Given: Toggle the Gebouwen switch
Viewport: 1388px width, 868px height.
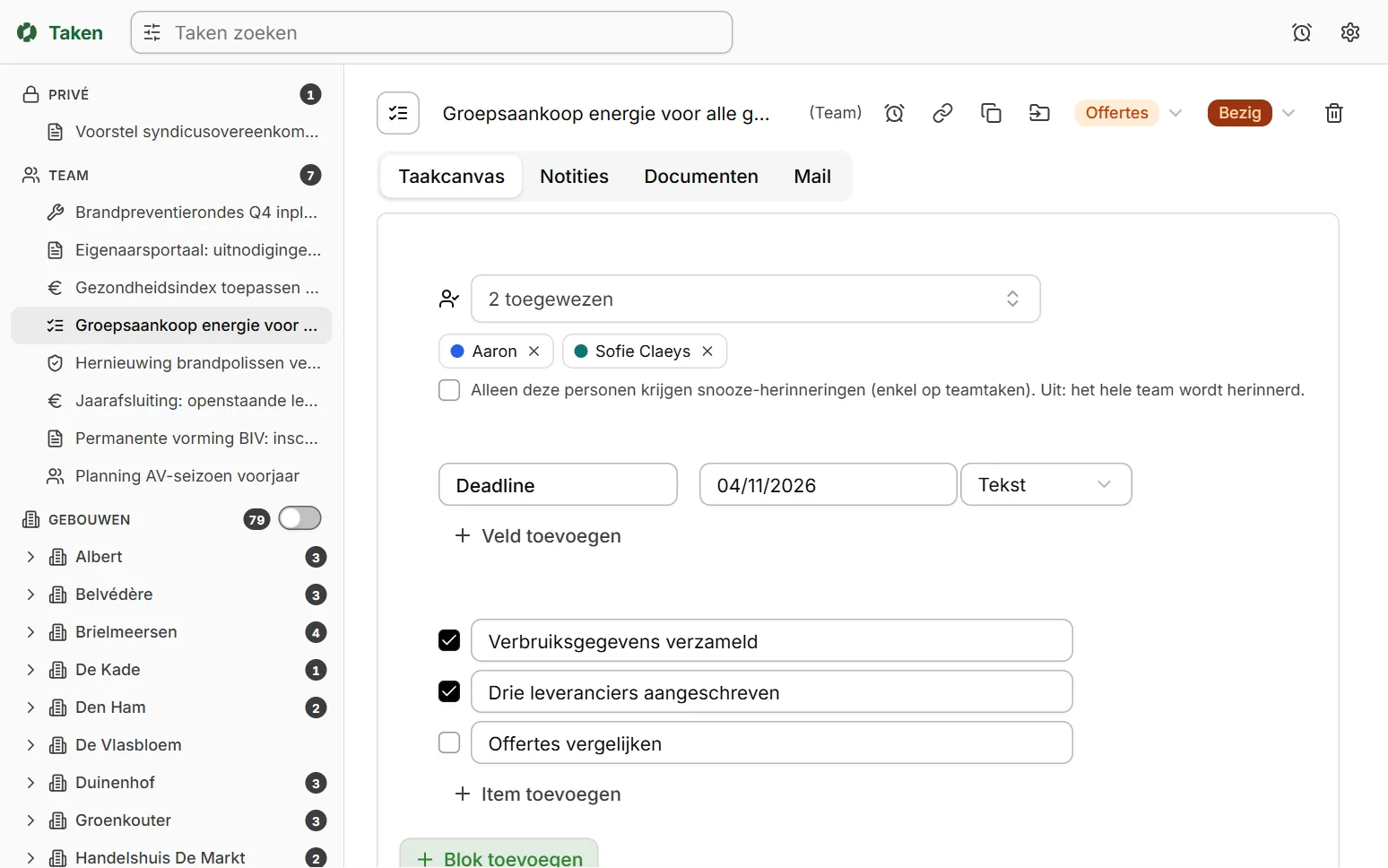Looking at the screenshot, I should [299, 518].
